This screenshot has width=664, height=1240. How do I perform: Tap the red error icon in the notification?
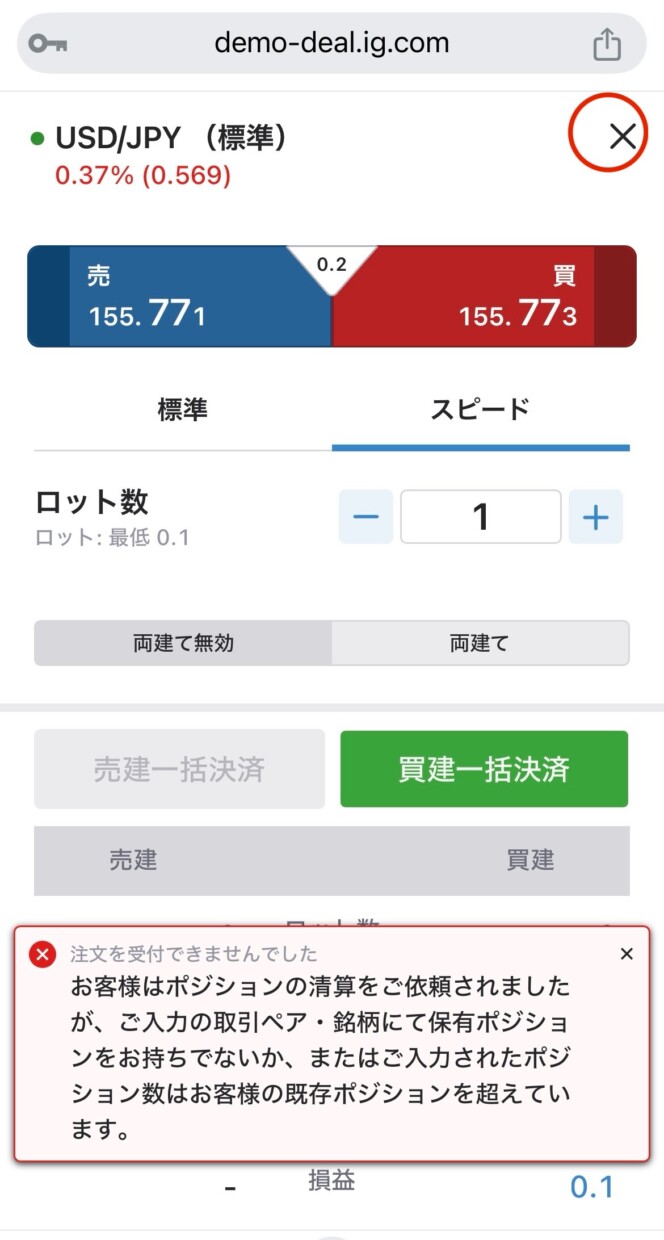42,955
